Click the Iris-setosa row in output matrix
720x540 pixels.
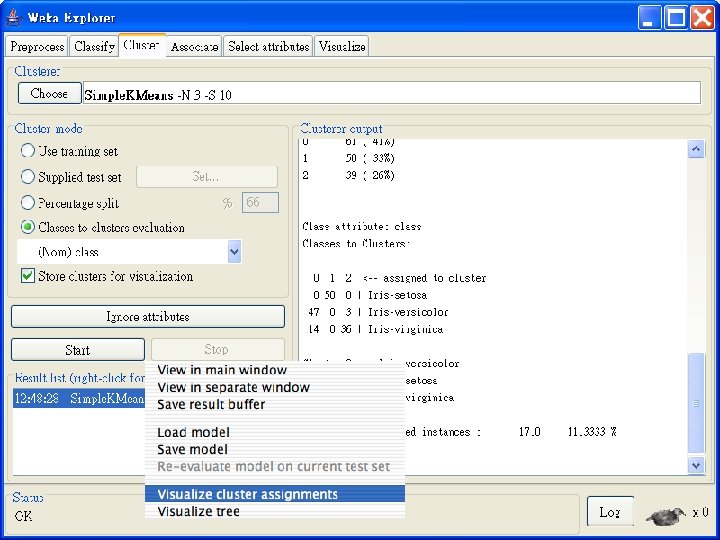[x=370, y=295]
